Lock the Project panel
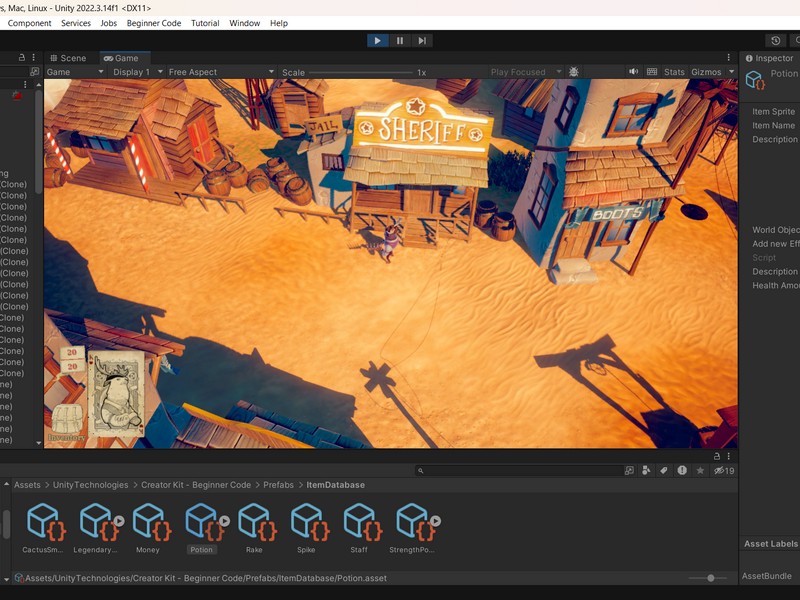Image resolution: width=800 pixels, height=600 pixels. click(x=717, y=456)
